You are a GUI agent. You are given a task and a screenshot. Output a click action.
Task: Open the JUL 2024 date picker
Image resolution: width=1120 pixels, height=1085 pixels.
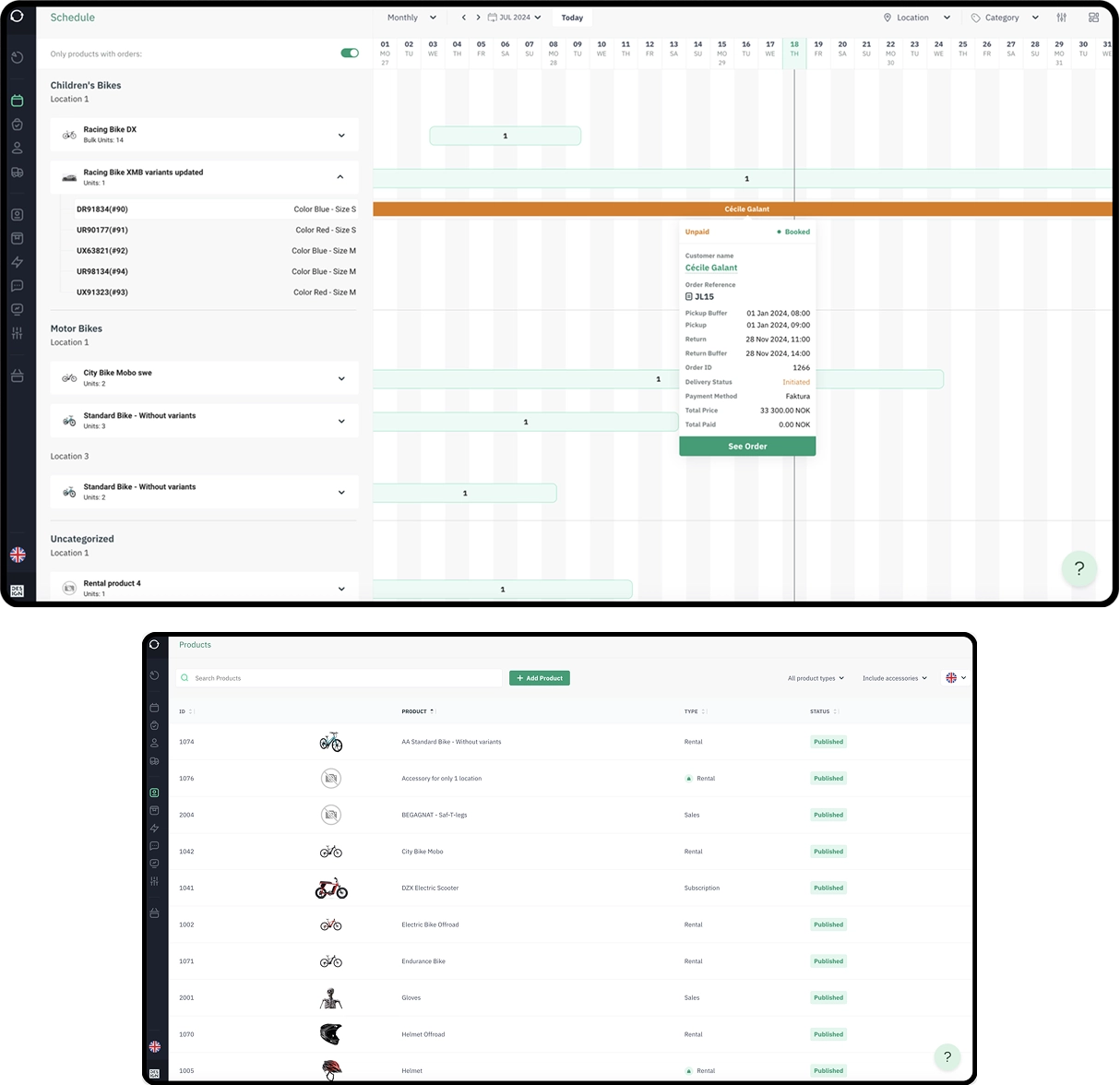pyautogui.click(x=515, y=18)
